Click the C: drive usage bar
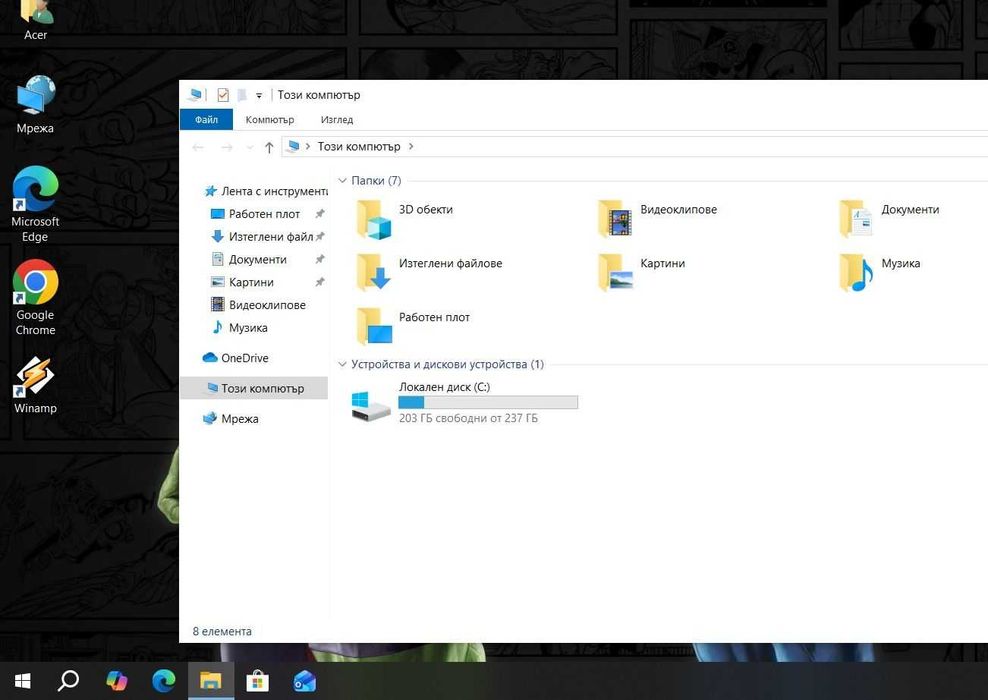The width and height of the screenshot is (988, 700). pyautogui.click(x=488, y=402)
